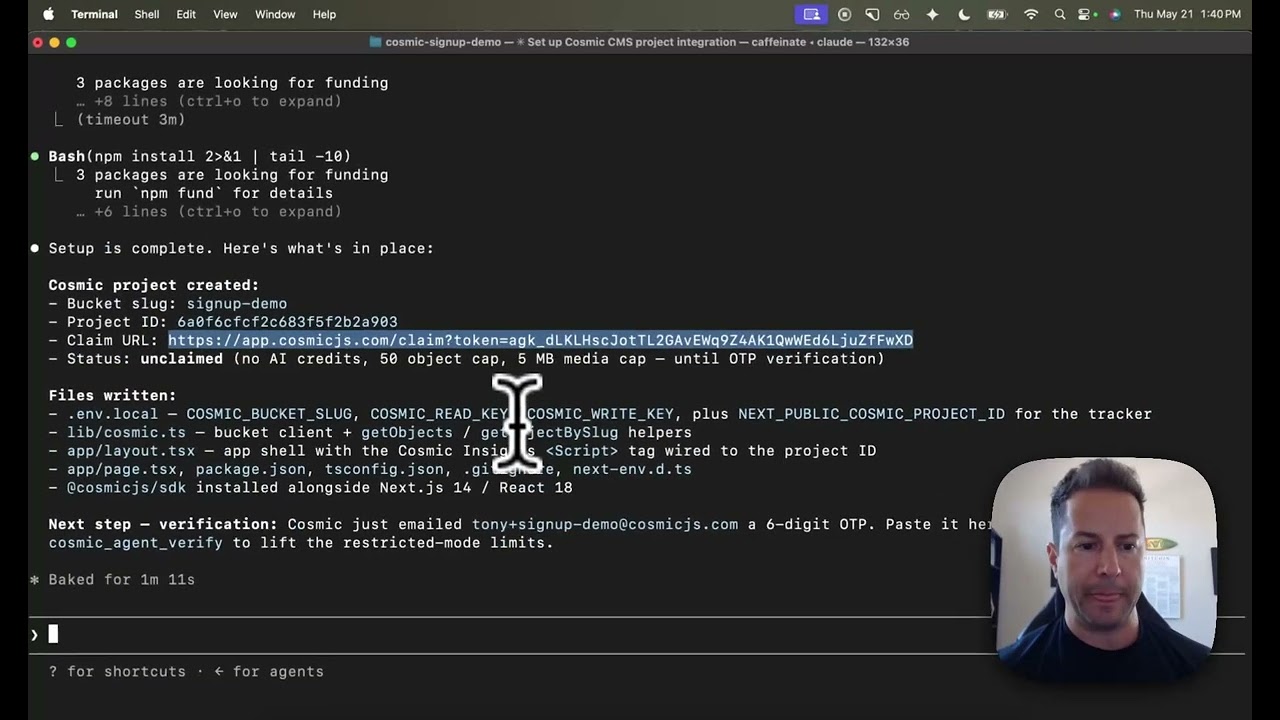Click the purple screen-sharing menu bar icon
This screenshot has height=720, width=1280.
pos(811,14)
